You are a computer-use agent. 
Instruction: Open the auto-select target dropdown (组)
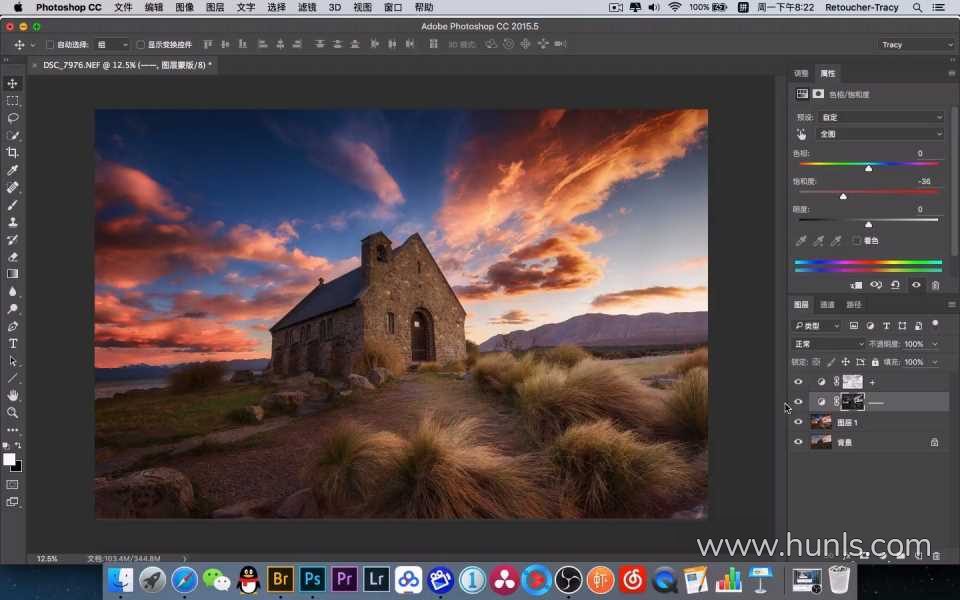pos(112,45)
